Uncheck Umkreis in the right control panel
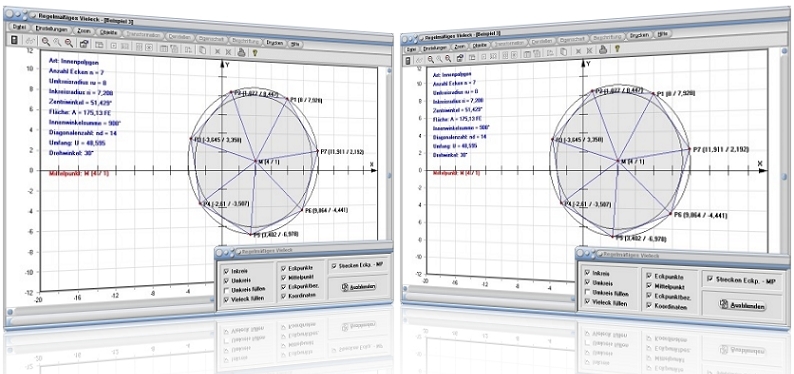This screenshot has width=794, height=374. pos(586,283)
